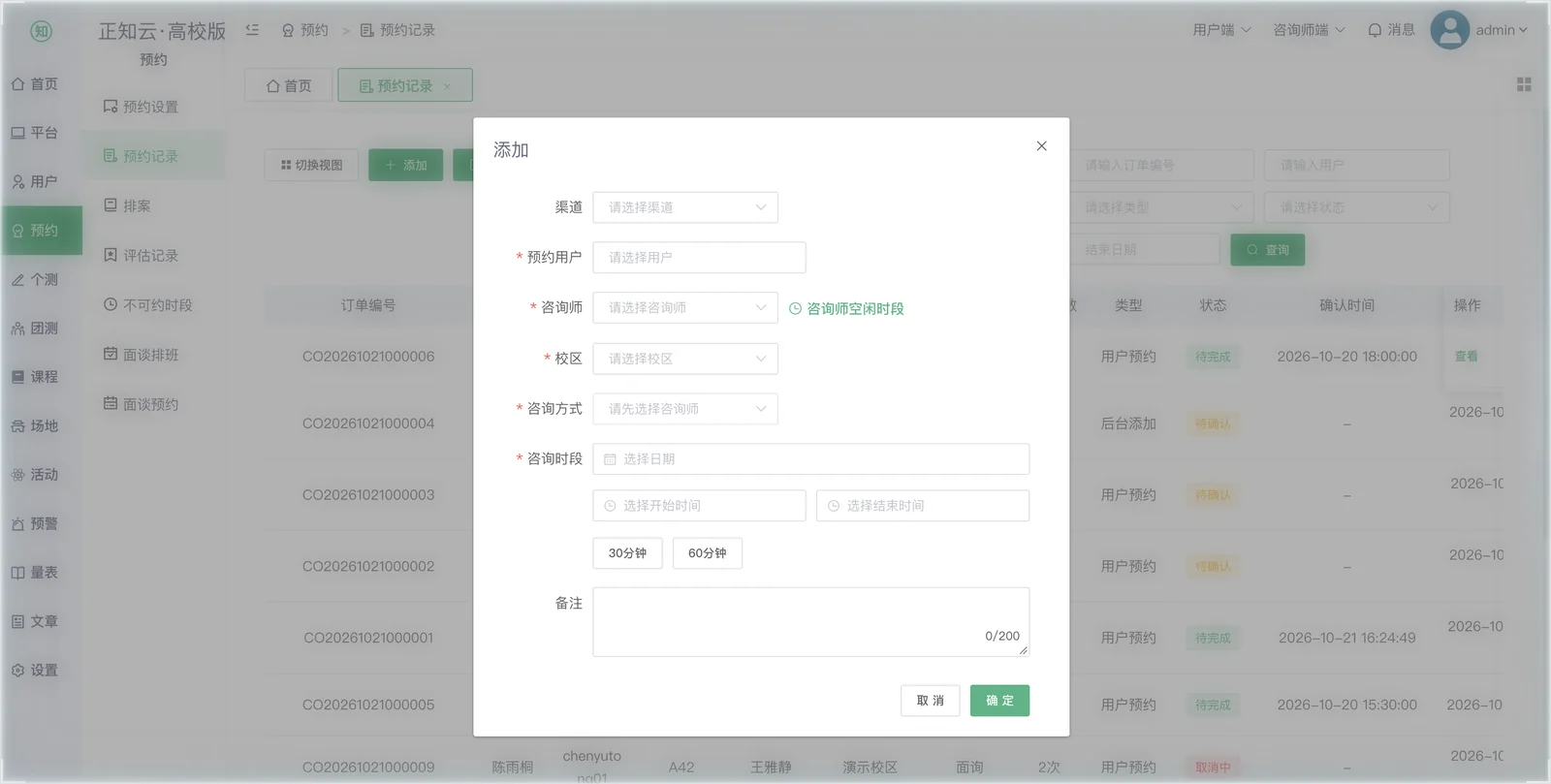Click the 取消 cancel button
The image size is (1551, 784).
coord(931,701)
